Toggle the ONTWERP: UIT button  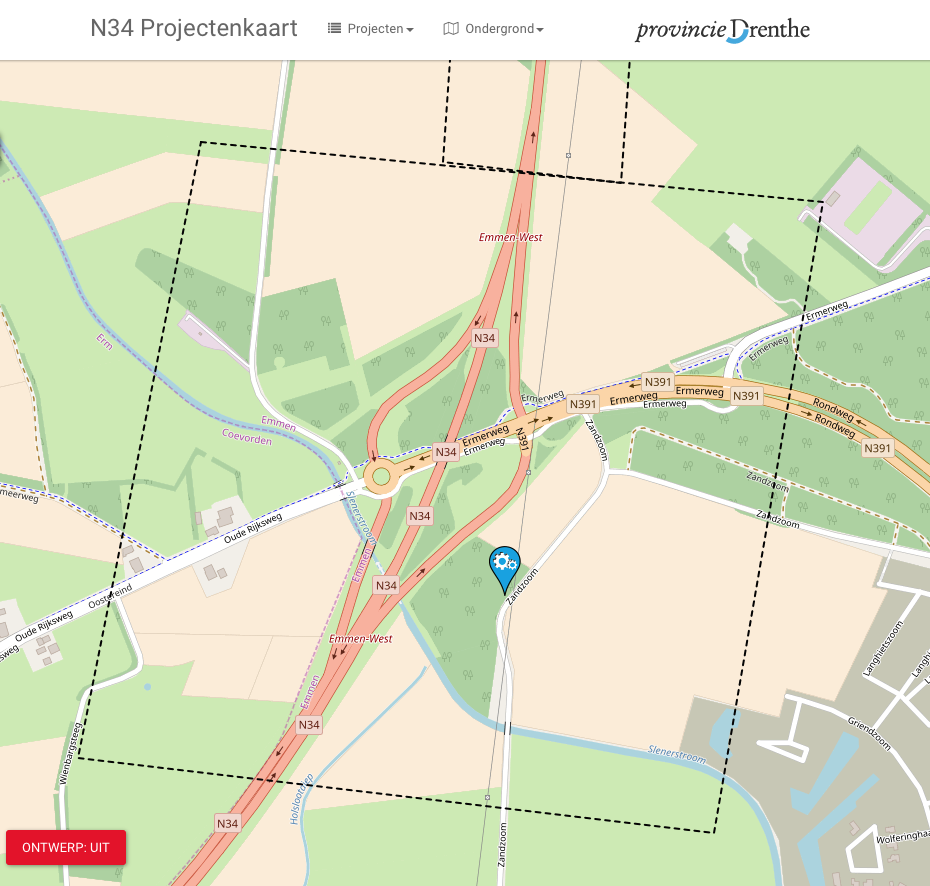pos(66,847)
